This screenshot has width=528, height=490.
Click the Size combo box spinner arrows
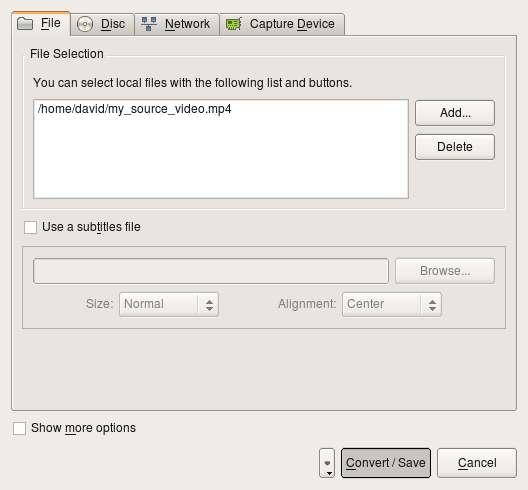[209, 305]
